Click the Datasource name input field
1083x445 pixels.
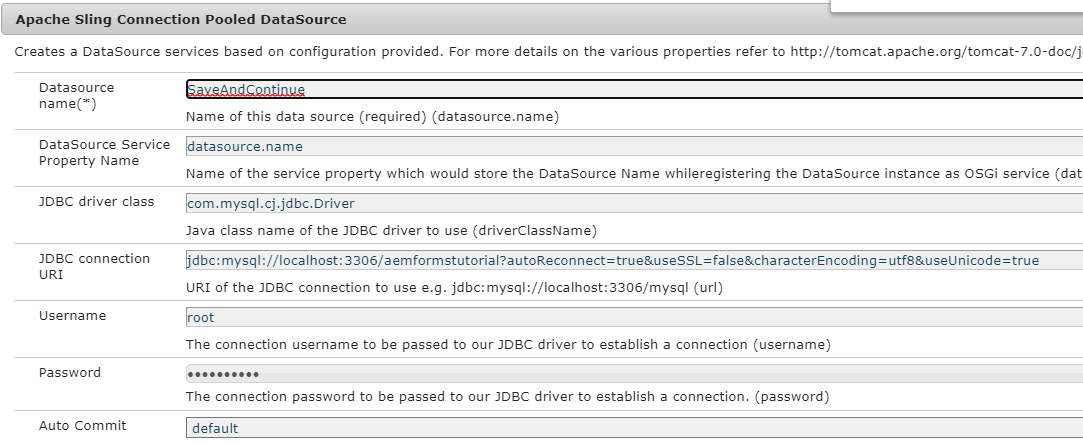coord(633,89)
